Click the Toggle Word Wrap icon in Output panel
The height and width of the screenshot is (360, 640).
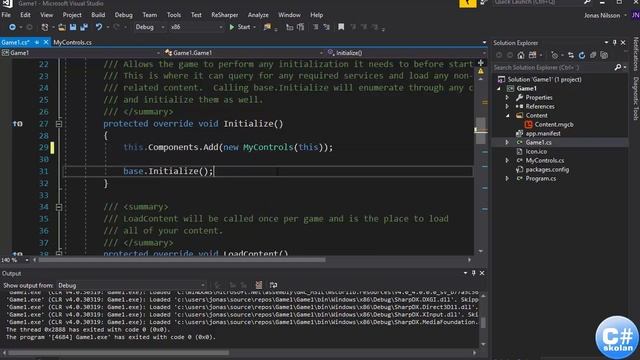tap(273, 285)
